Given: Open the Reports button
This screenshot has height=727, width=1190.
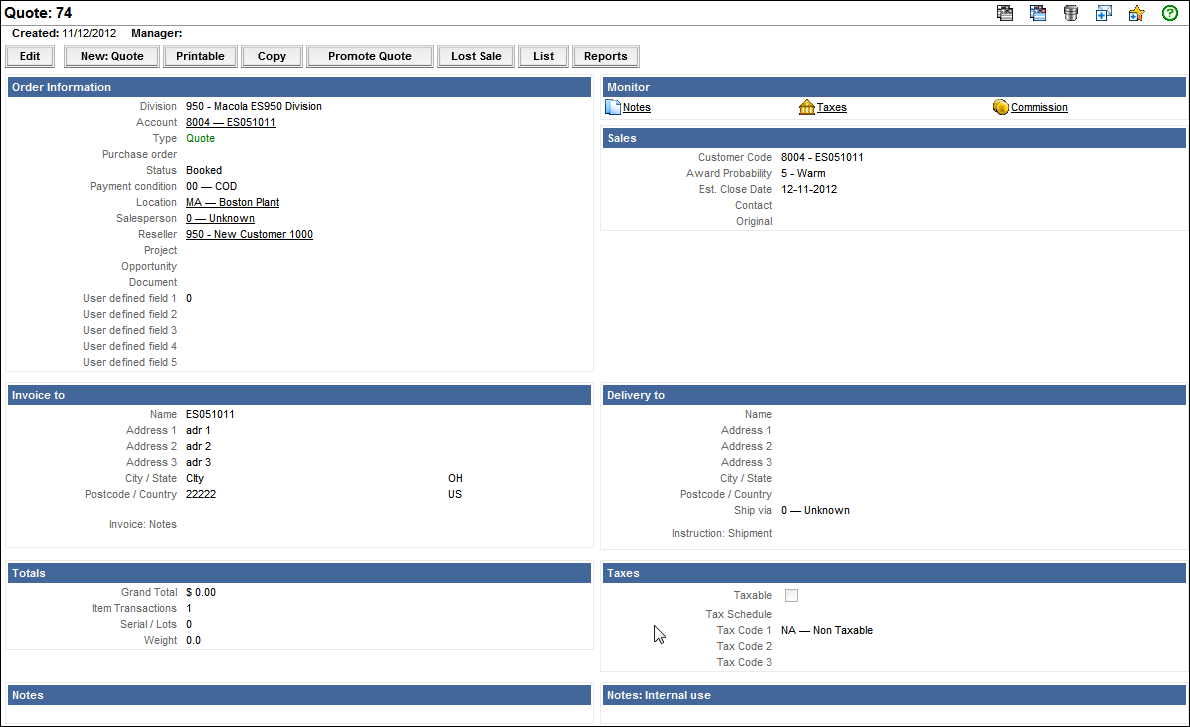Looking at the screenshot, I should tap(605, 56).
